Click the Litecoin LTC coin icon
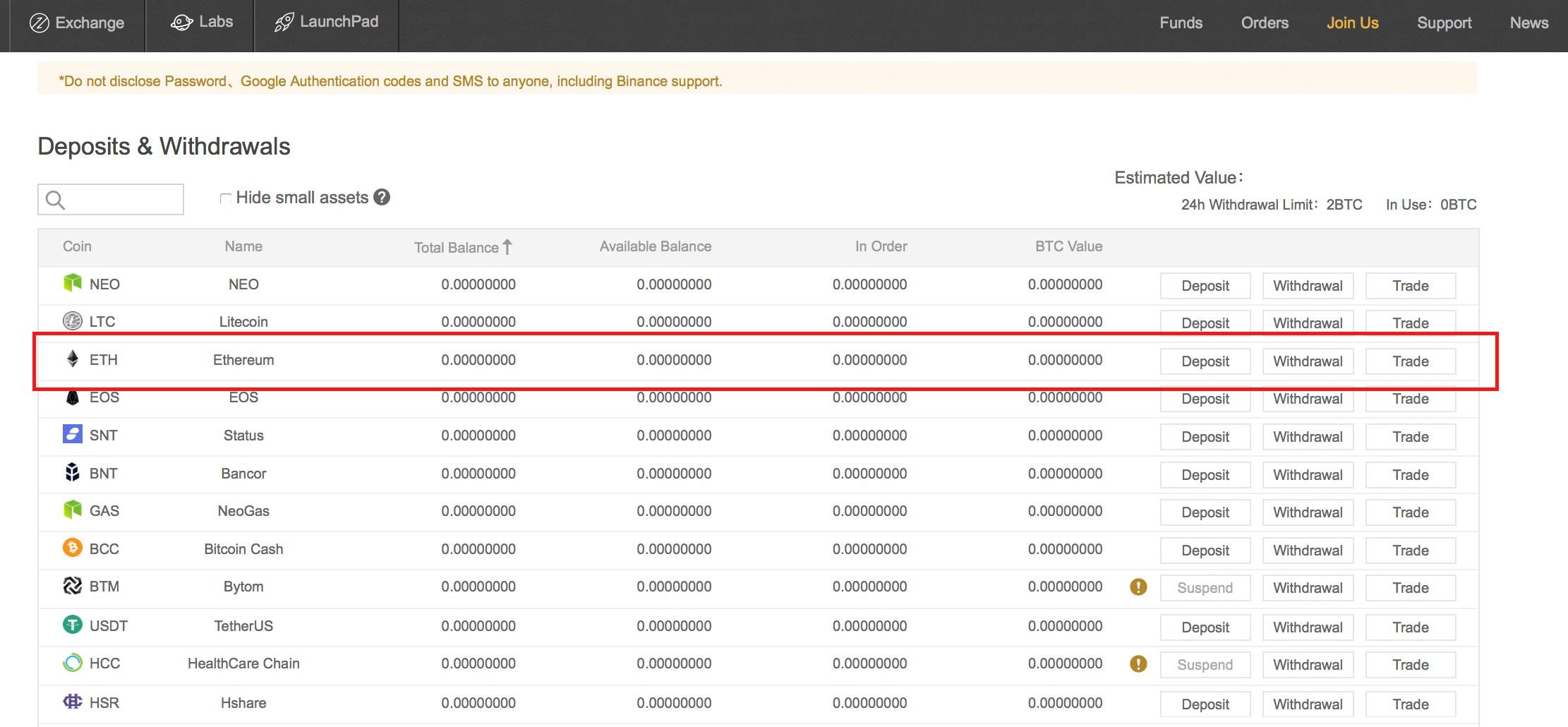The image size is (1568, 727). pyautogui.click(x=72, y=321)
